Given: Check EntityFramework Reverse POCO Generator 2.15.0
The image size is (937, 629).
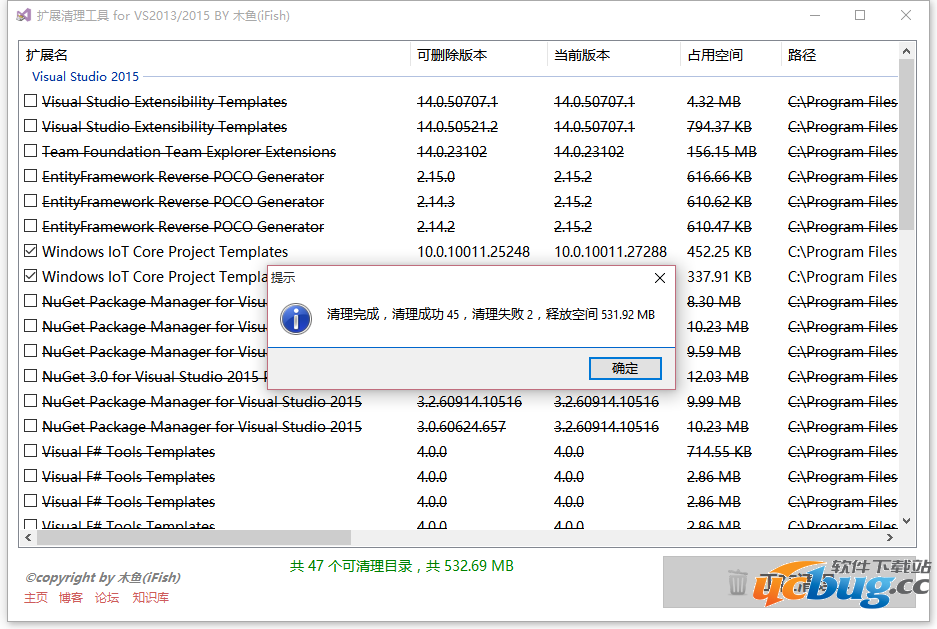Looking at the screenshot, I should 30,176.
